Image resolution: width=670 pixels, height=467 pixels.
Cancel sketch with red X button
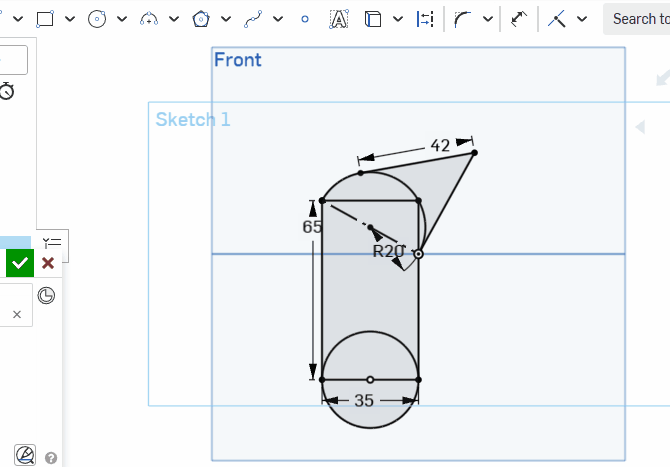pyautogui.click(x=48, y=263)
